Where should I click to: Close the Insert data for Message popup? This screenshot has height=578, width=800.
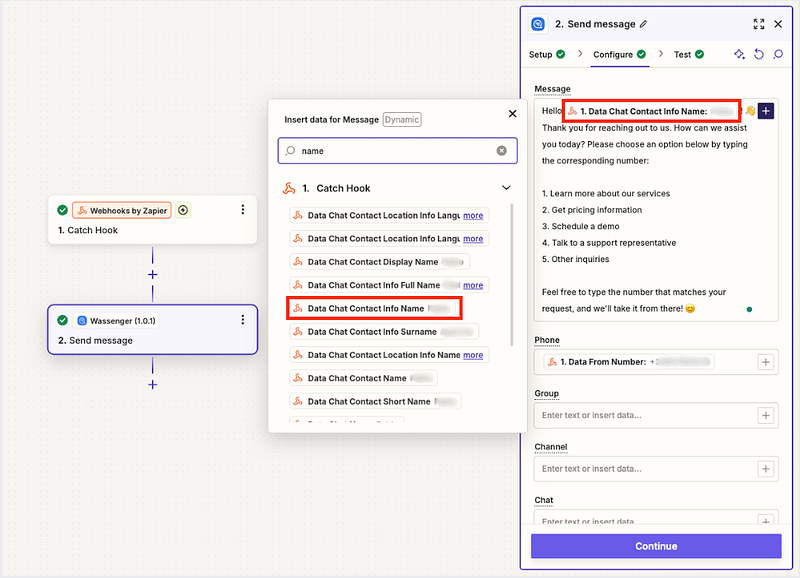pyautogui.click(x=513, y=115)
